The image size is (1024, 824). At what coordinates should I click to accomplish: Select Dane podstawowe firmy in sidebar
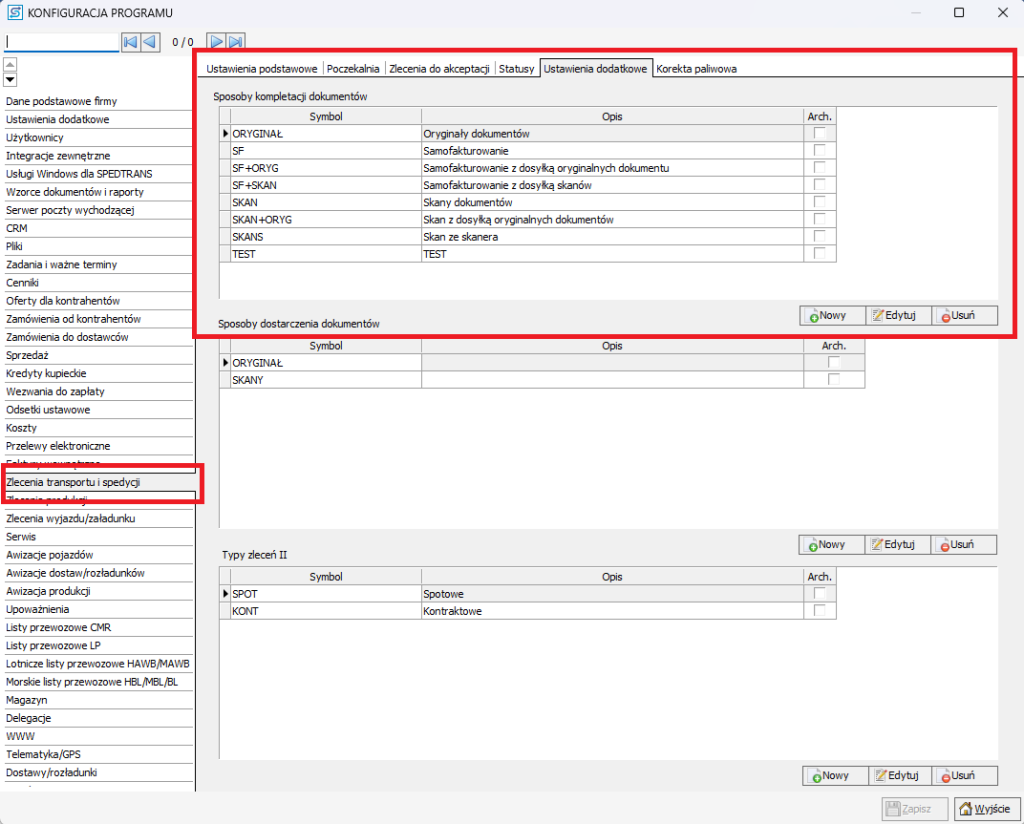[98, 101]
